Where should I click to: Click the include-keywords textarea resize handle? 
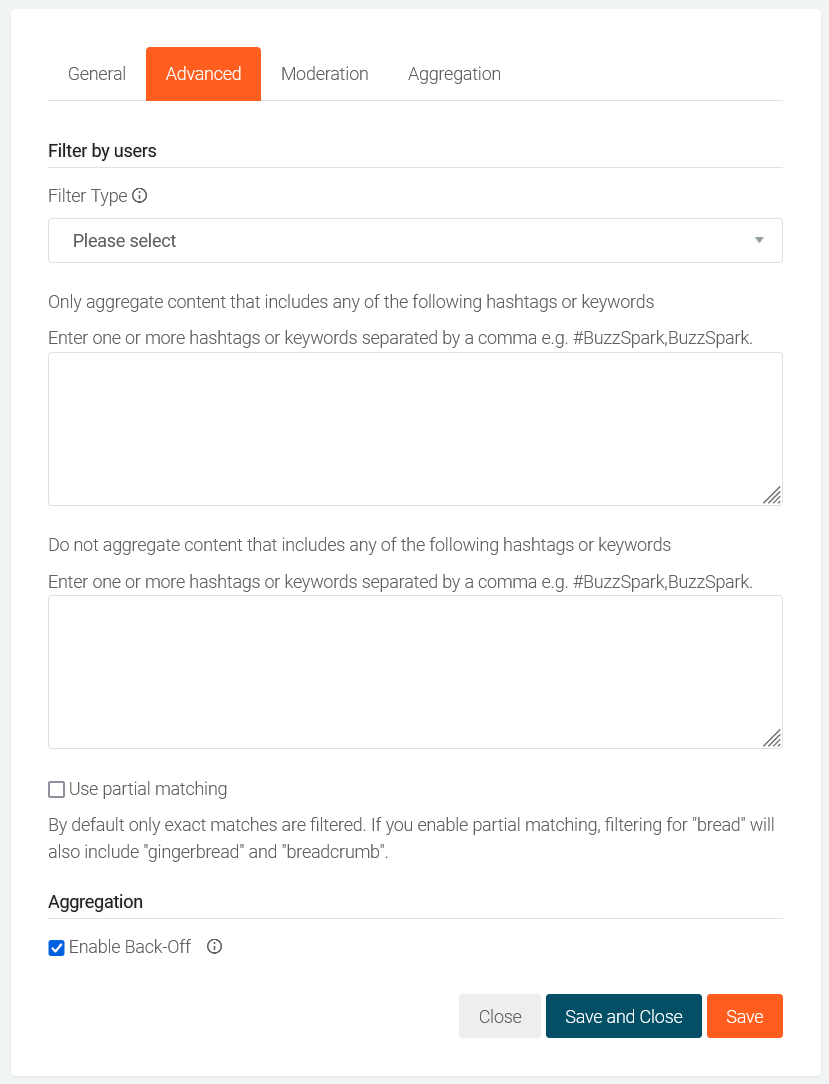(772, 495)
